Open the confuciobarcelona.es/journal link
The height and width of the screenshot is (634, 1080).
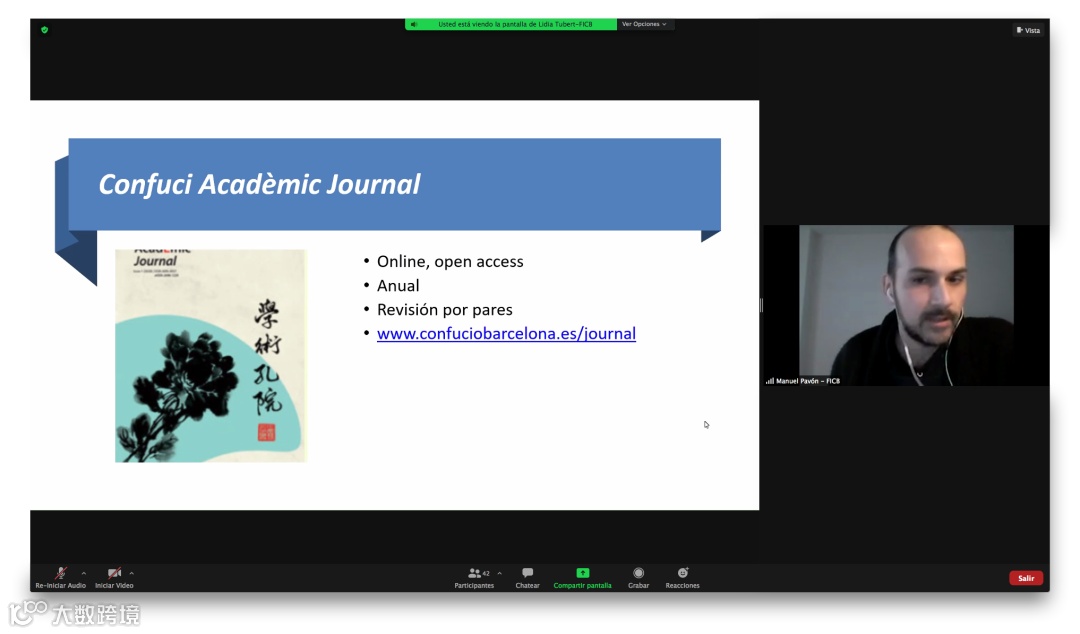506,334
